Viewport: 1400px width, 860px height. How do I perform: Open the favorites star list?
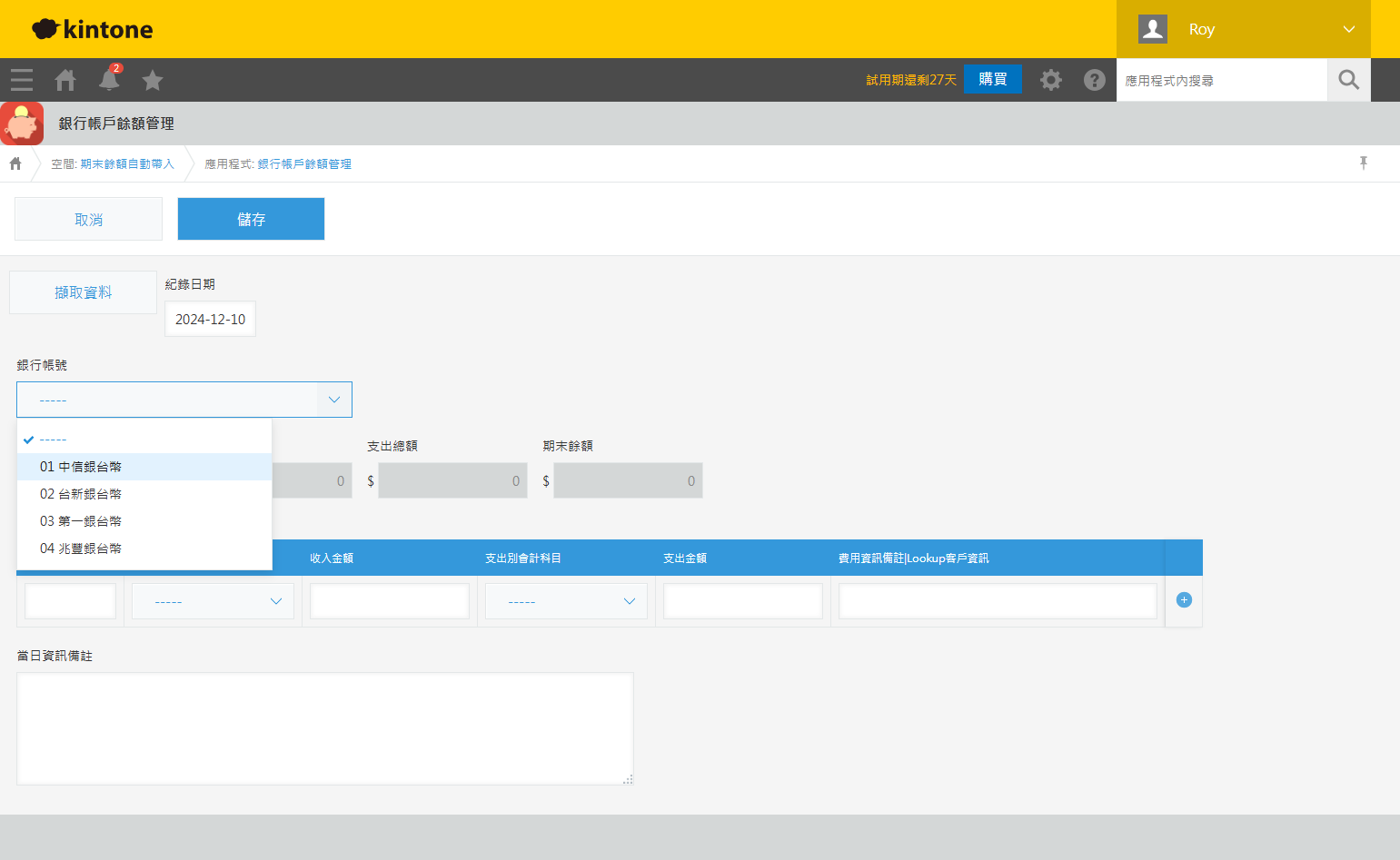(x=153, y=80)
